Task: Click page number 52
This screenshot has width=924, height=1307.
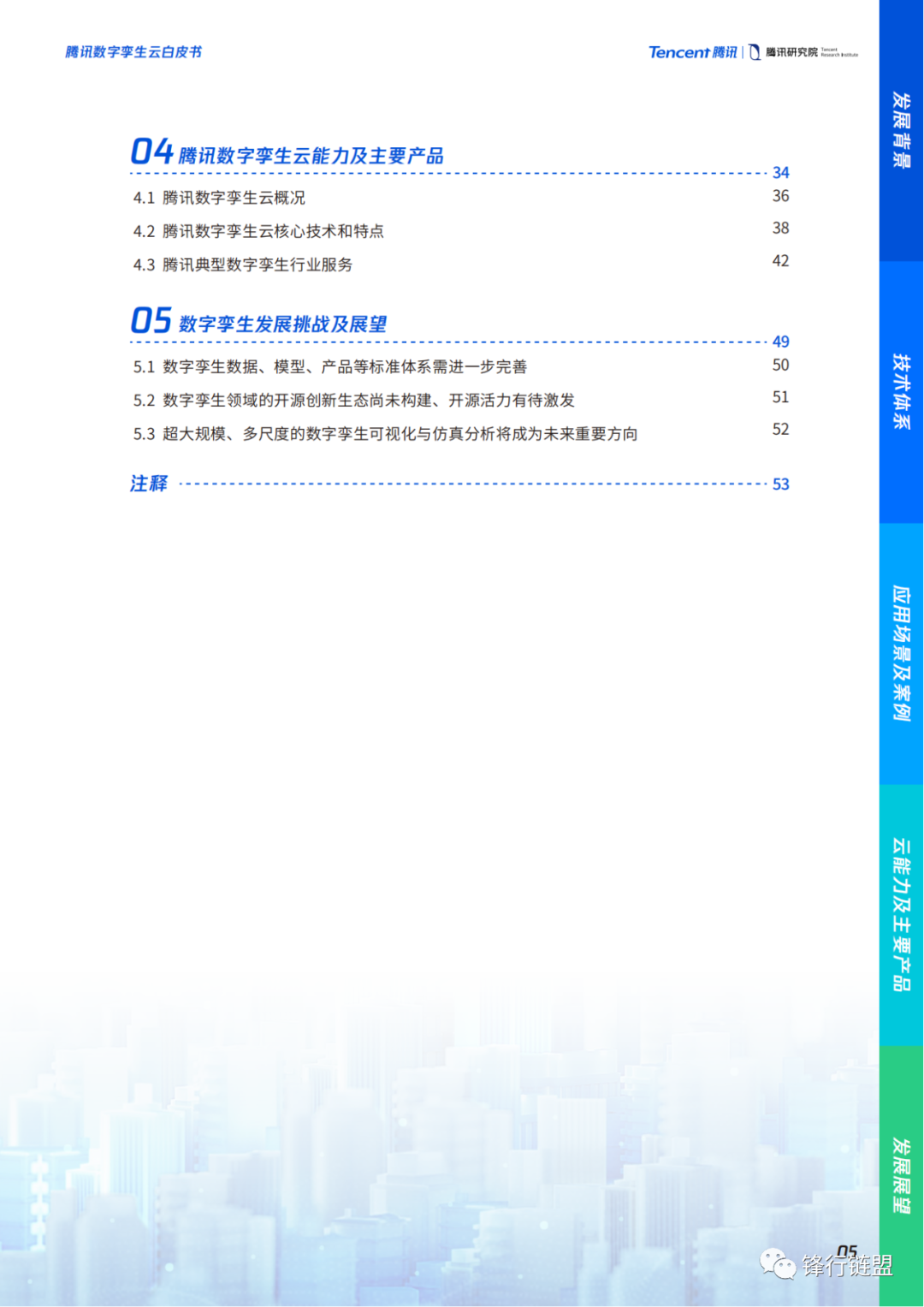Action: click(780, 429)
